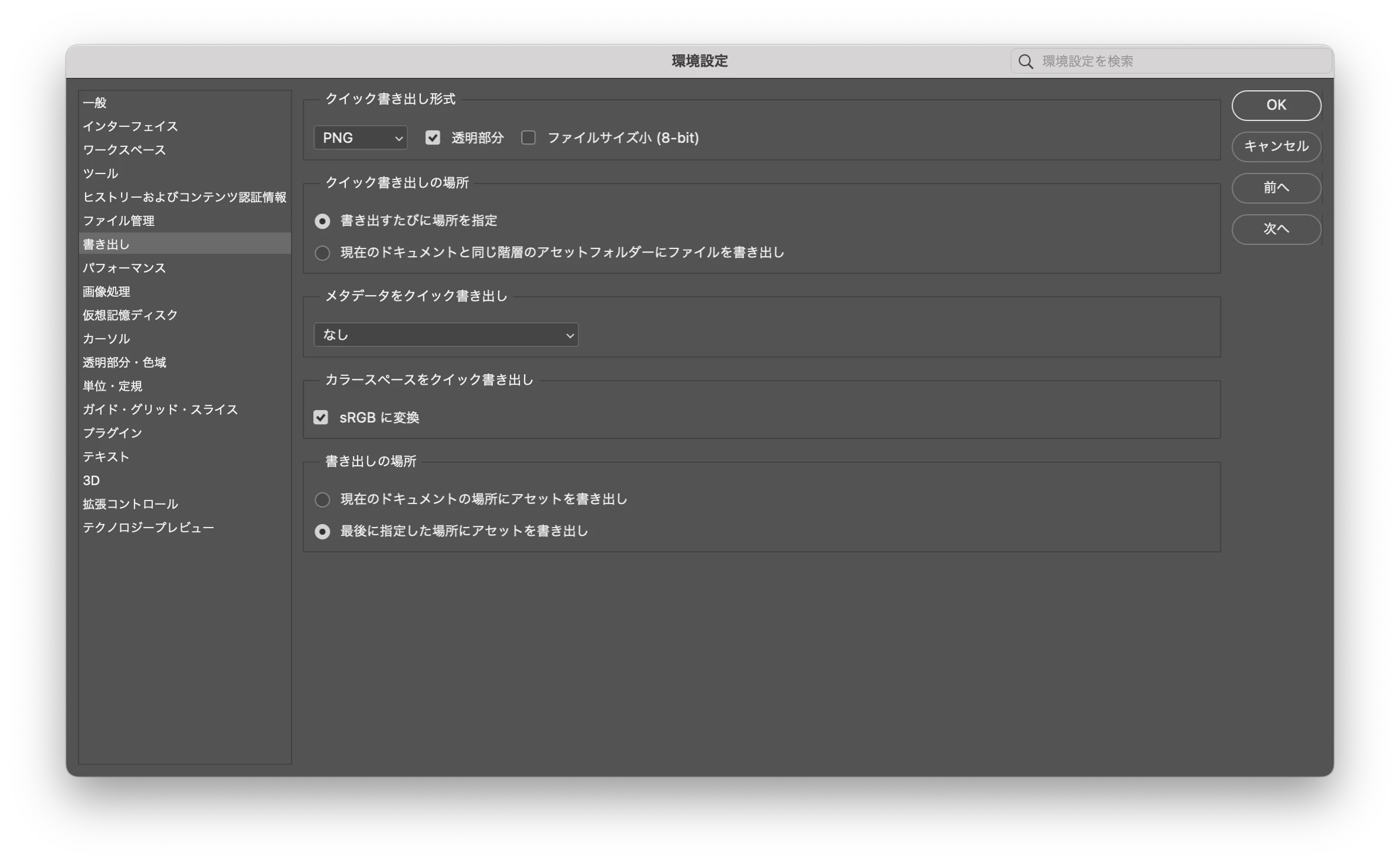Choose the same-level アセットフォルダー export option

[322, 253]
